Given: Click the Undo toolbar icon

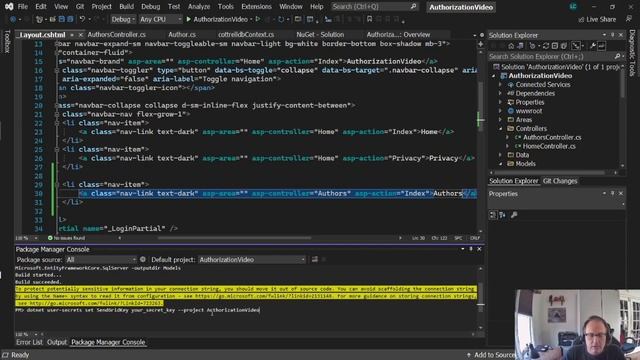Looking at the screenshot, I should (82, 19).
